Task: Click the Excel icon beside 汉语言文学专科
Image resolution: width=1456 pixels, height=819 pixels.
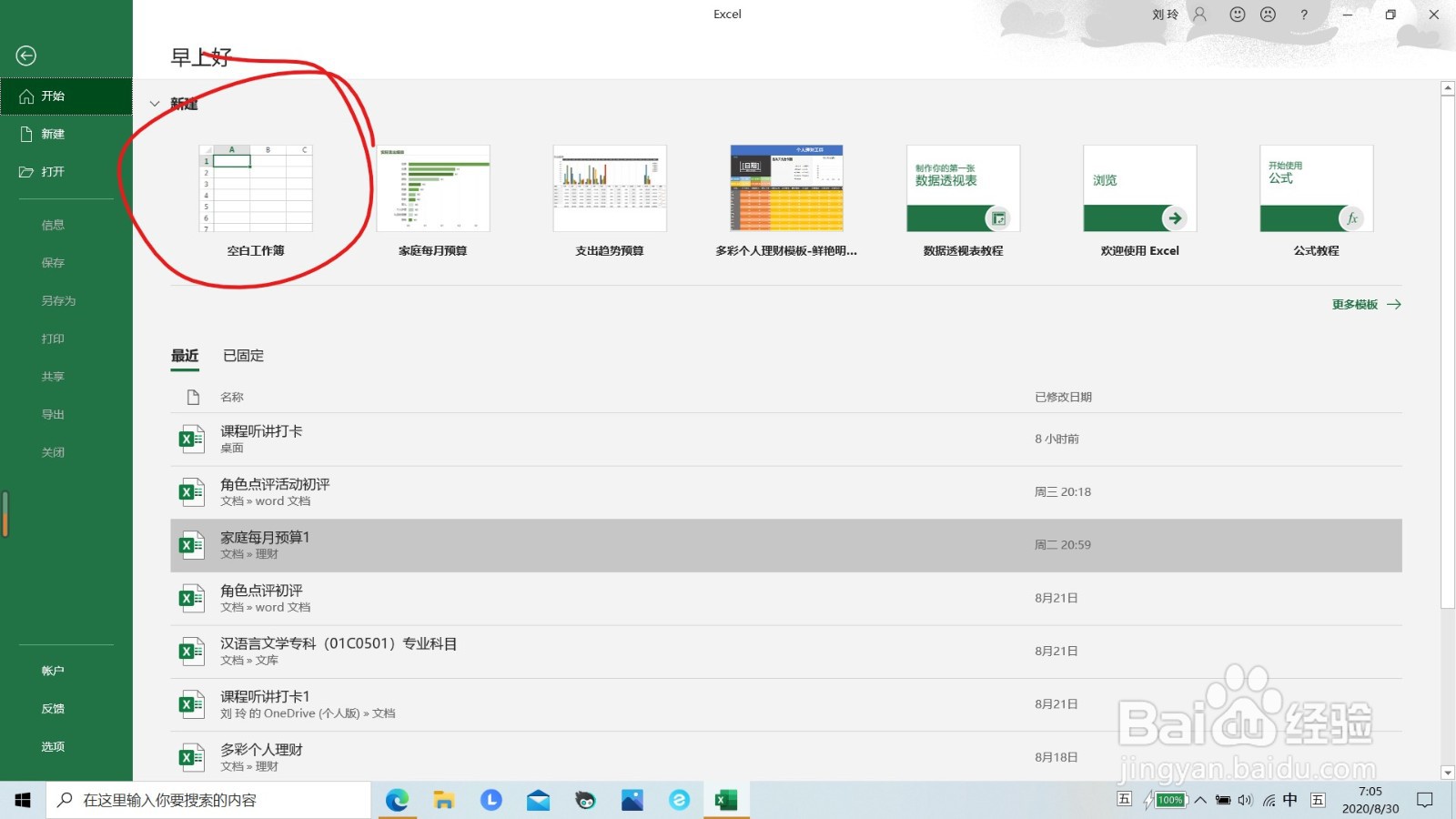Action: click(191, 652)
